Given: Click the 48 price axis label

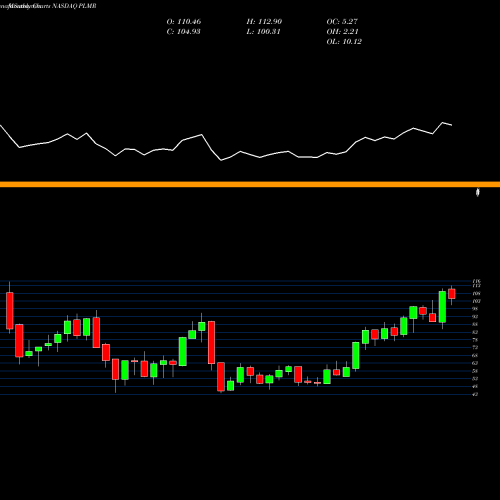Looking at the screenshot, I should pos(475,387).
